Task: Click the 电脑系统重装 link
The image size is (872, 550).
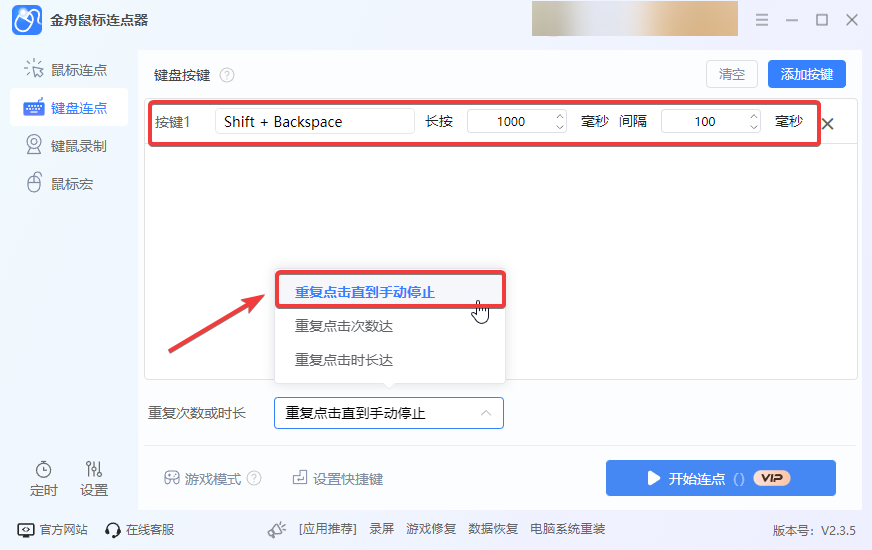Action: coord(567,529)
